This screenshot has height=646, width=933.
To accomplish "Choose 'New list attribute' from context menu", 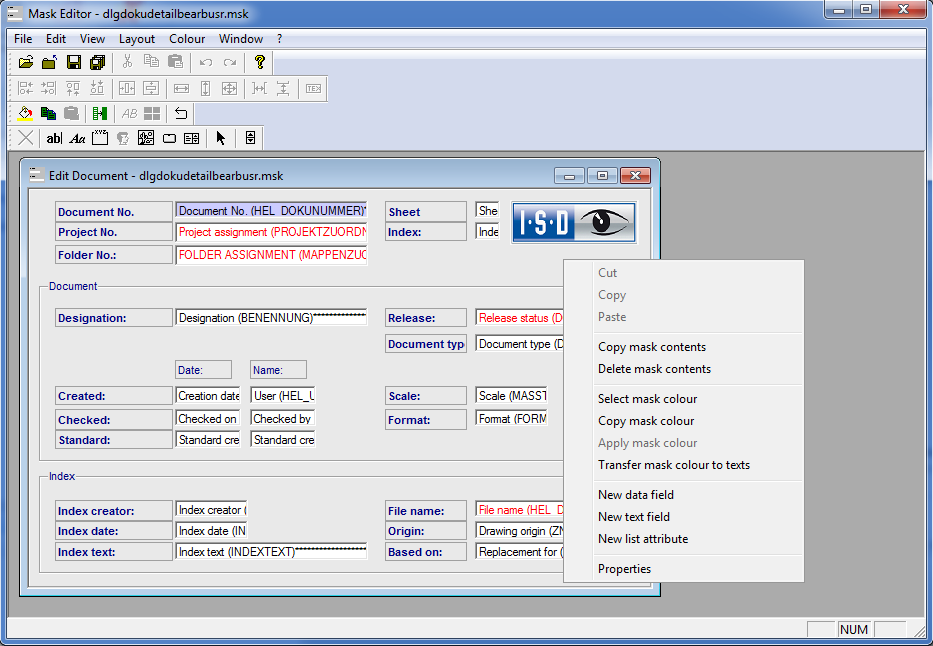I will pos(684,538).
